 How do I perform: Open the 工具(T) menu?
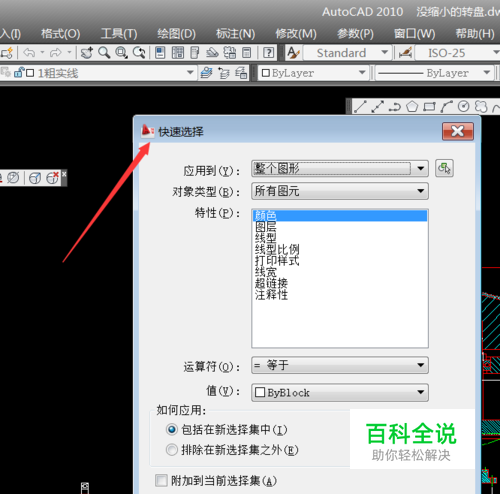point(119,33)
